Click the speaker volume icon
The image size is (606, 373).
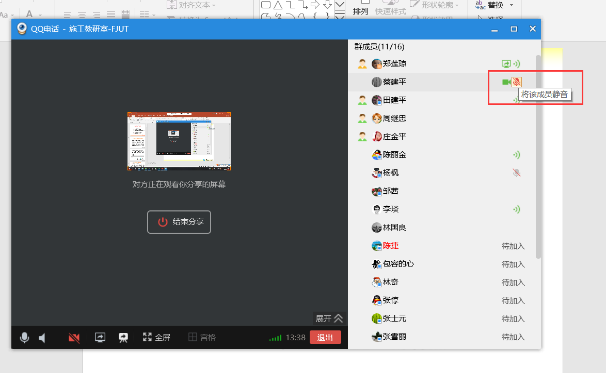coord(43,338)
